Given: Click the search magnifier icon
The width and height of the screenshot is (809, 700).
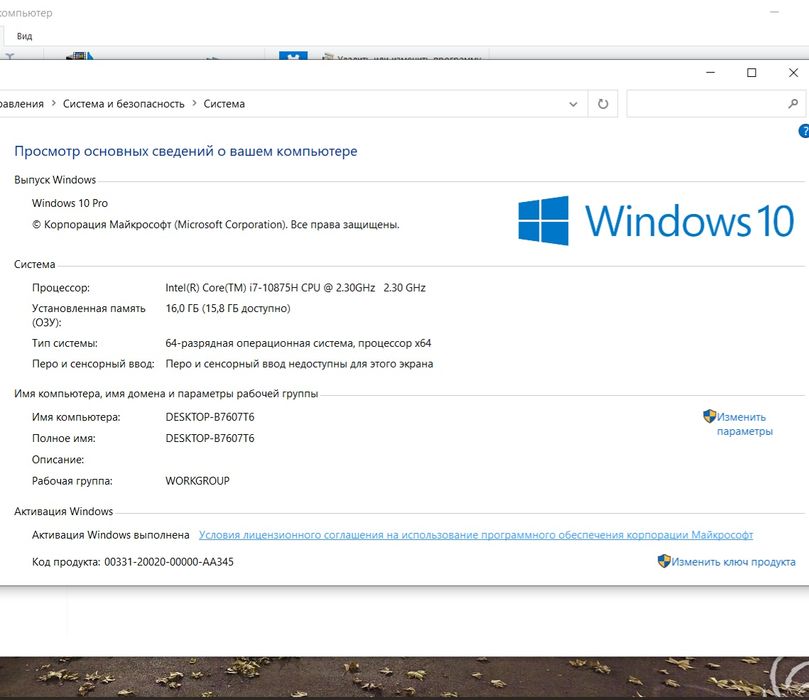Looking at the screenshot, I should (x=793, y=104).
